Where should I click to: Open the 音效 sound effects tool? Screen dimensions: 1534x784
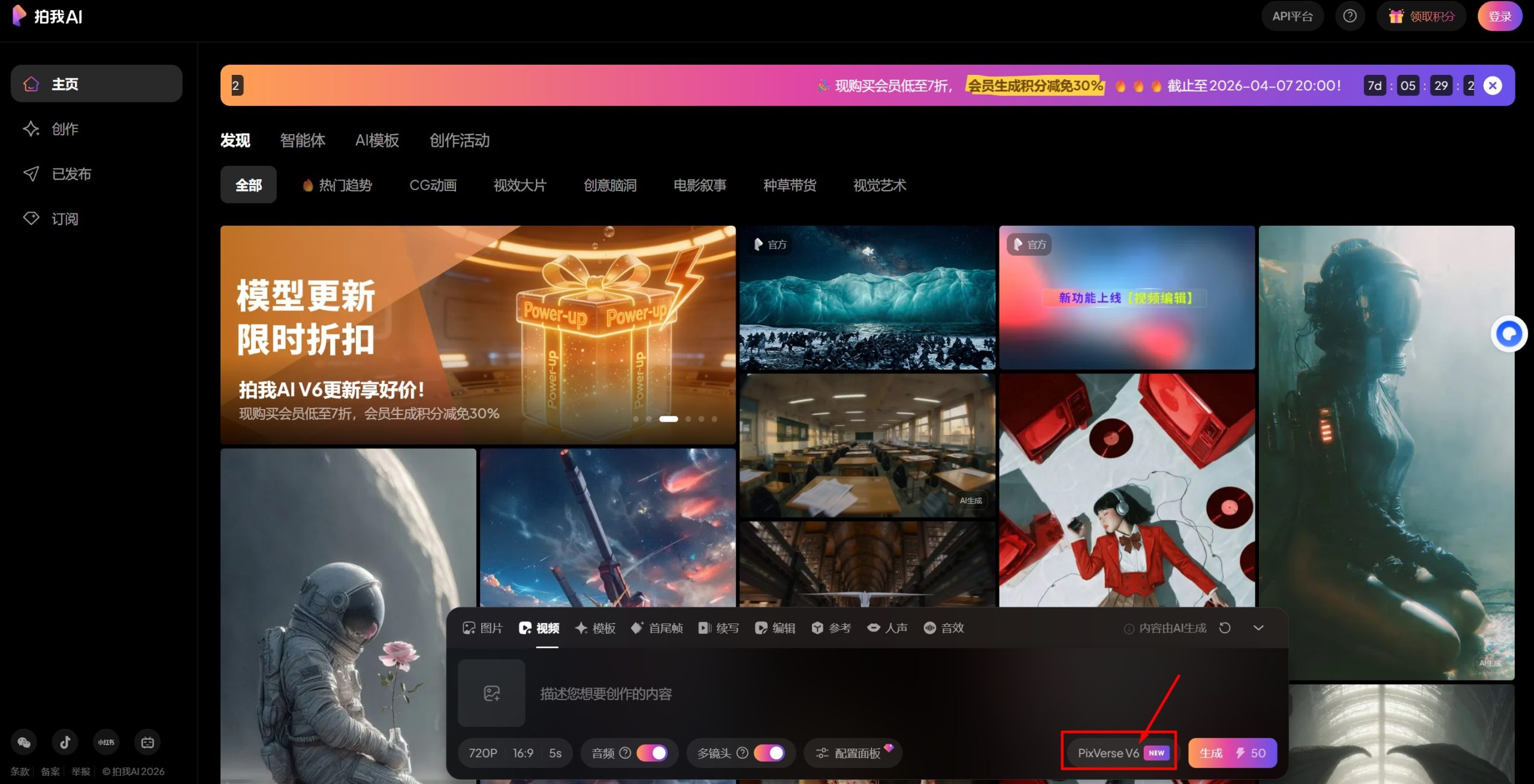[x=943, y=628]
